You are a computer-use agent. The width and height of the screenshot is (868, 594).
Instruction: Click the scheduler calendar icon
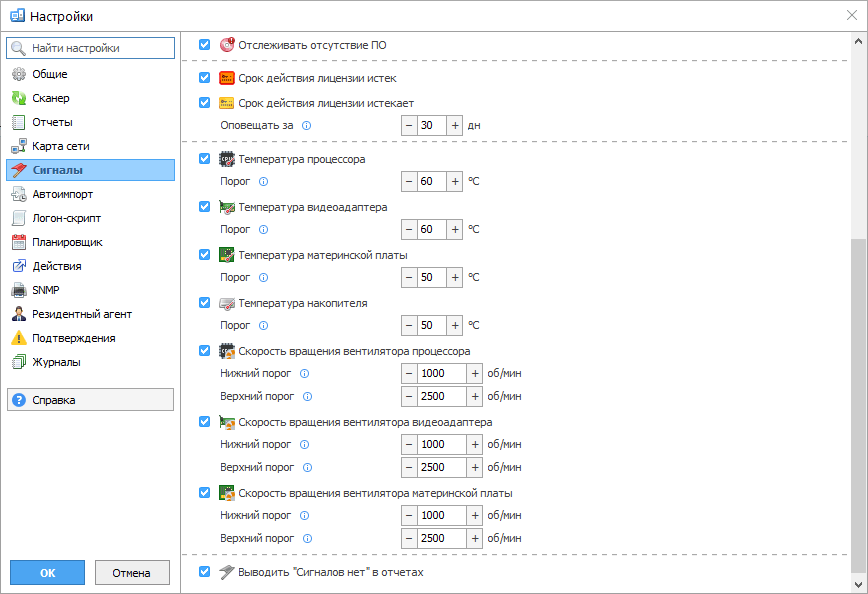[x=19, y=242]
